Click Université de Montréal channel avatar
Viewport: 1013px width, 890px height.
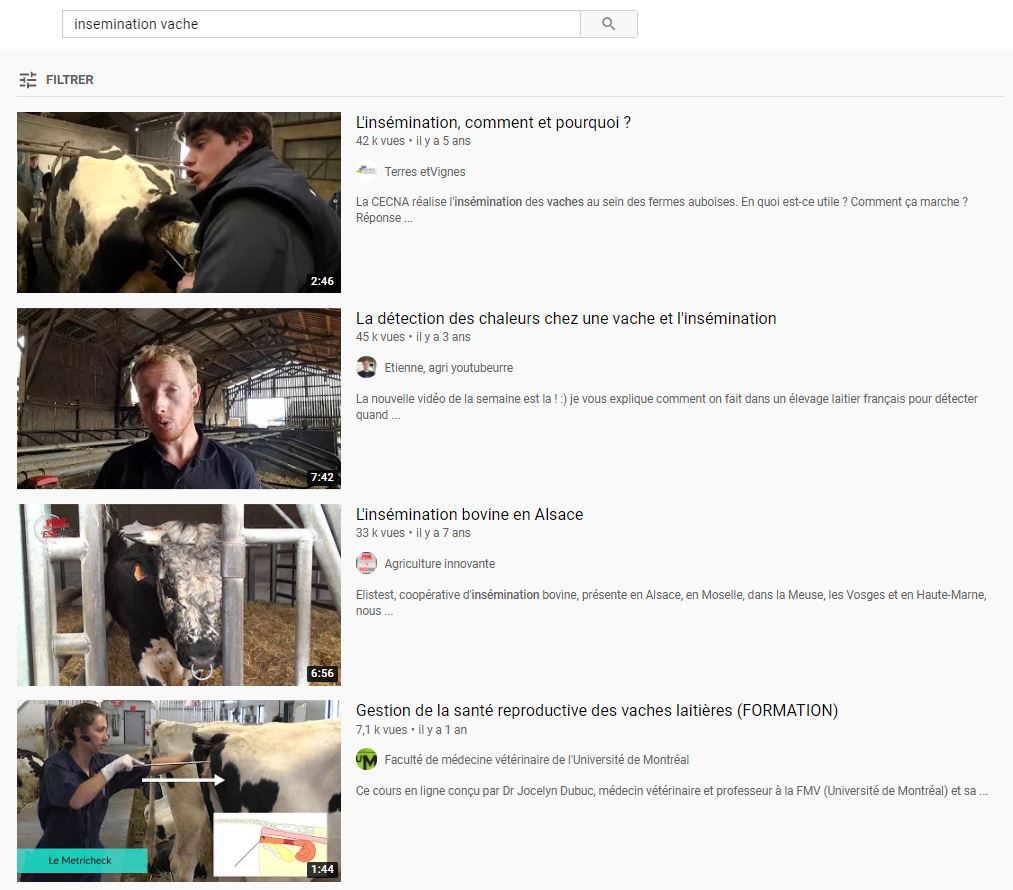[x=366, y=759]
